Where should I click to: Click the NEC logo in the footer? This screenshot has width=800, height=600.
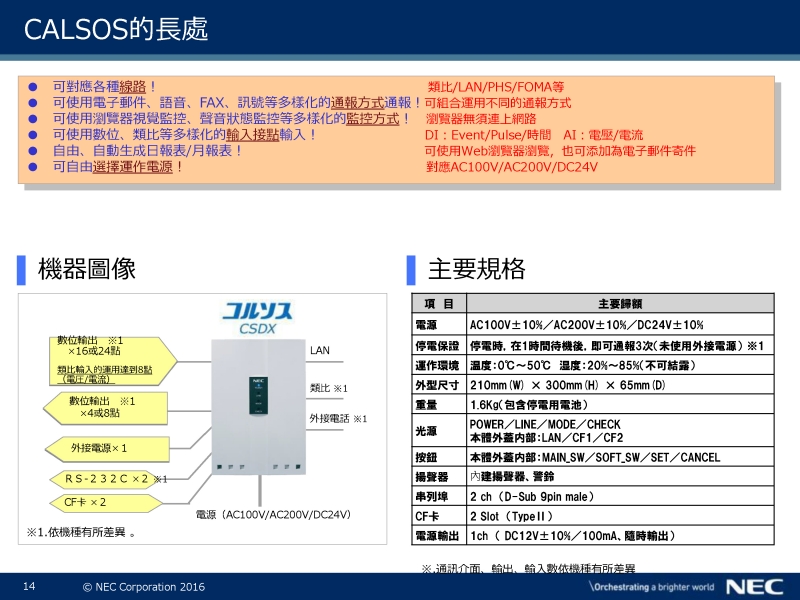coord(755,587)
